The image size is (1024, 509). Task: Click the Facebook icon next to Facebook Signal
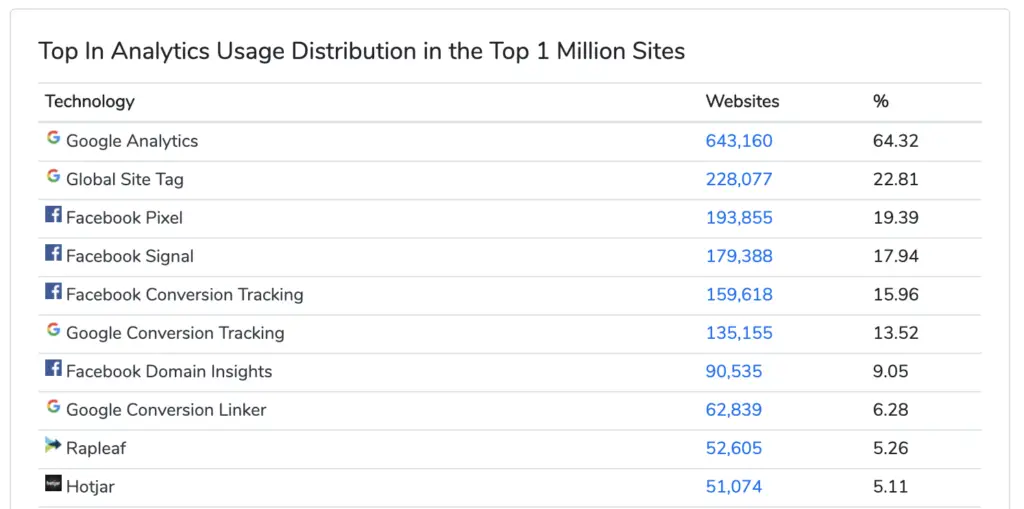pyautogui.click(x=54, y=253)
